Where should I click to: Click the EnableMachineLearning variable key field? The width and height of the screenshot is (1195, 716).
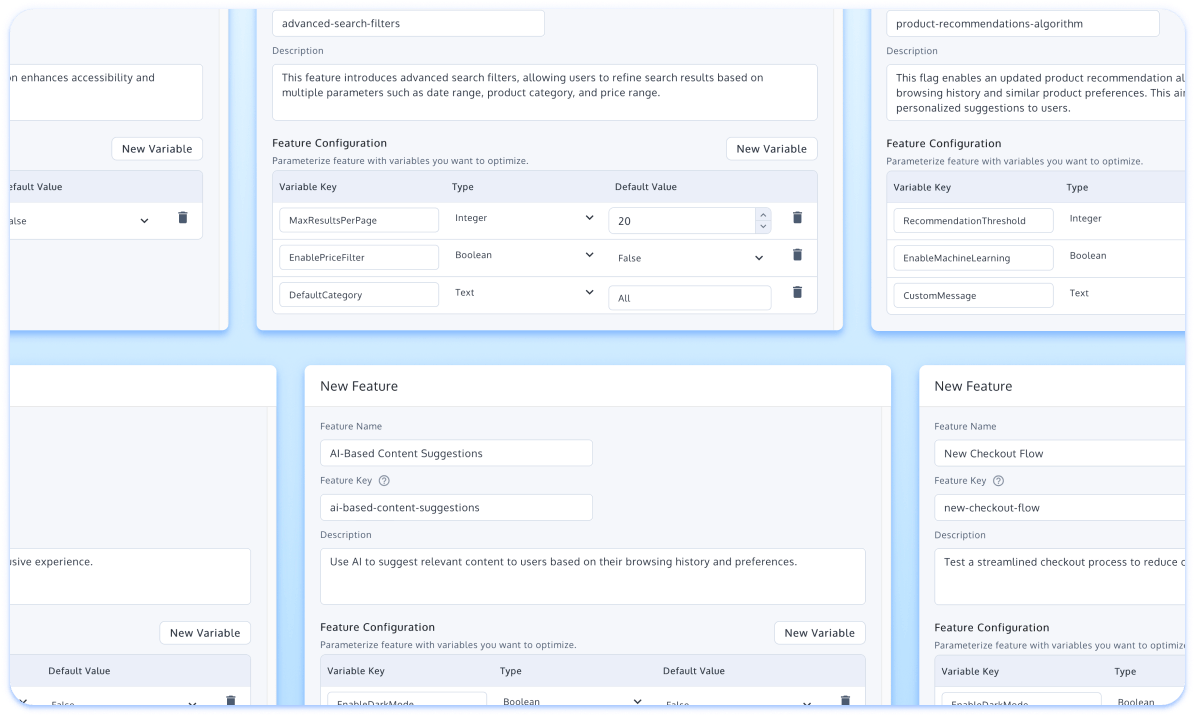[x=973, y=258]
